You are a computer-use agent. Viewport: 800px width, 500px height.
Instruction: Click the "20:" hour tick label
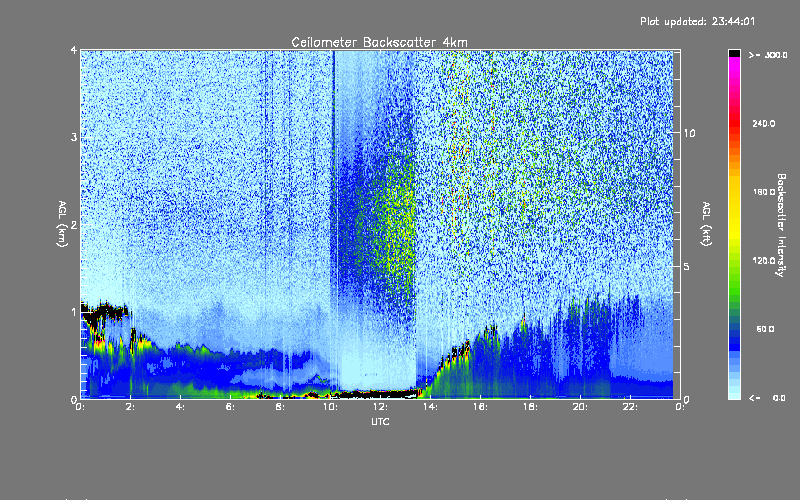click(581, 407)
